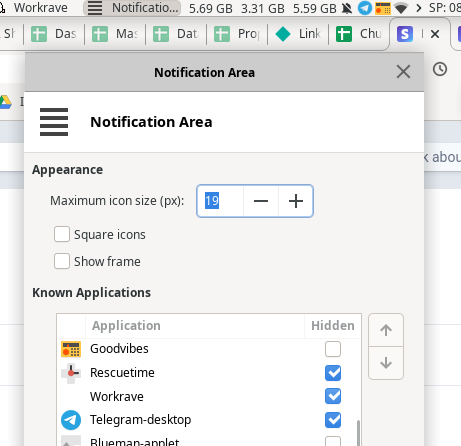Open the browser history clock icon

tap(440, 69)
